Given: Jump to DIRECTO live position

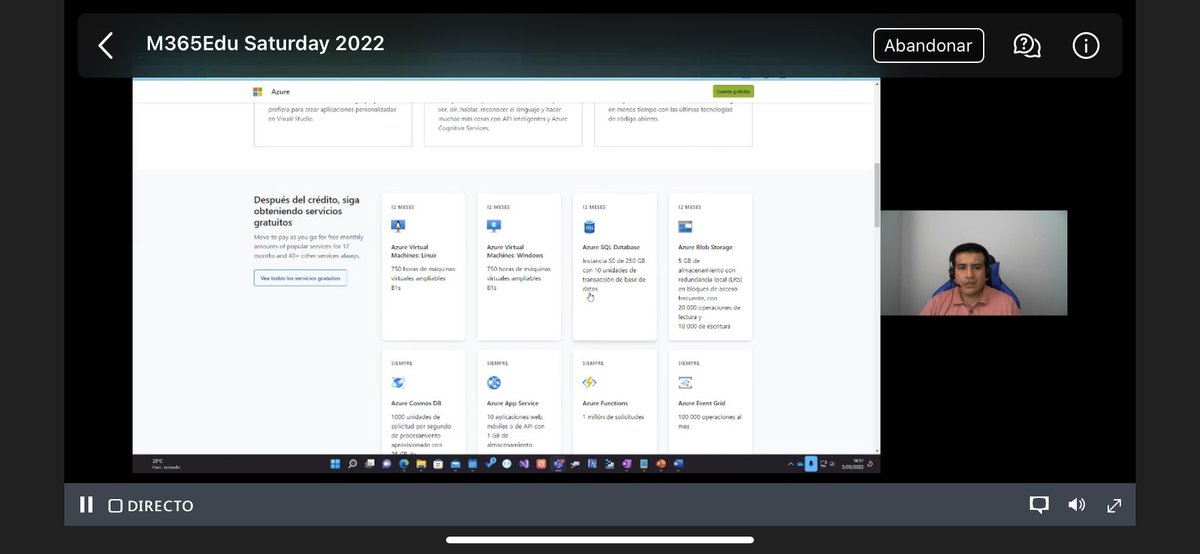Looking at the screenshot, I should tap(151, 506).
